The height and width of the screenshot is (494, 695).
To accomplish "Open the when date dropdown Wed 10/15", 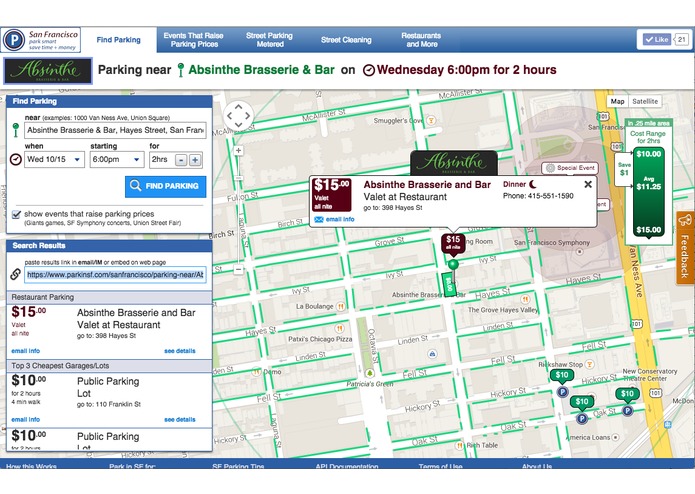I will [x=54, y=159].
